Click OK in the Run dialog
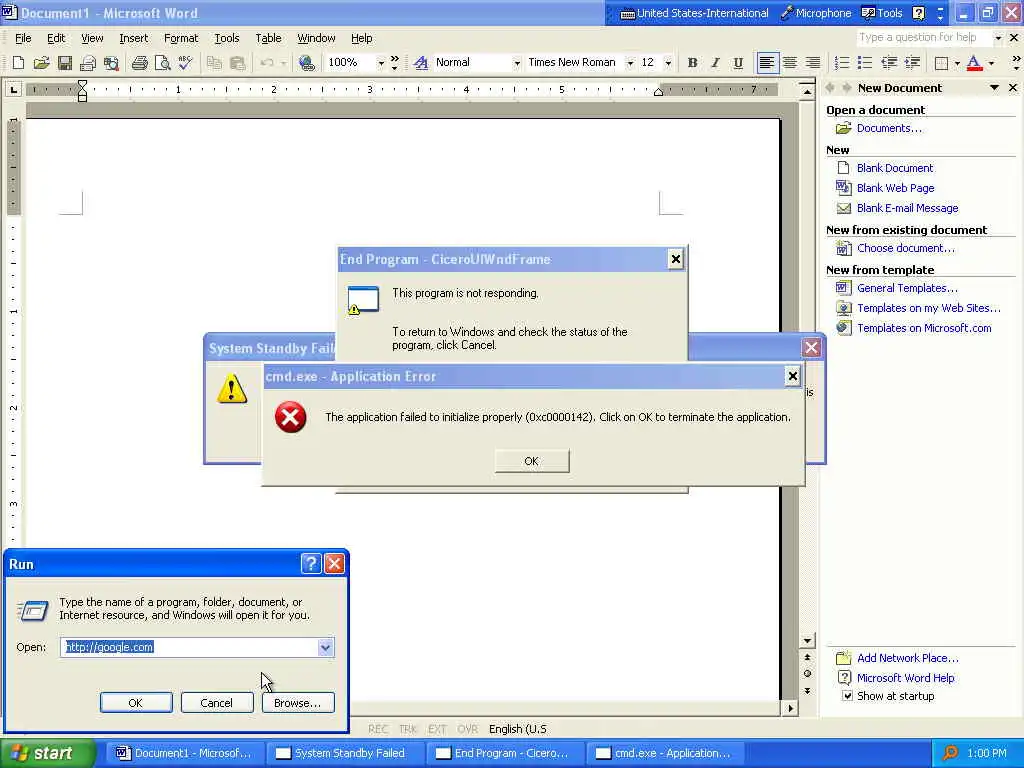1024x768 pixels. click(135, 703)
